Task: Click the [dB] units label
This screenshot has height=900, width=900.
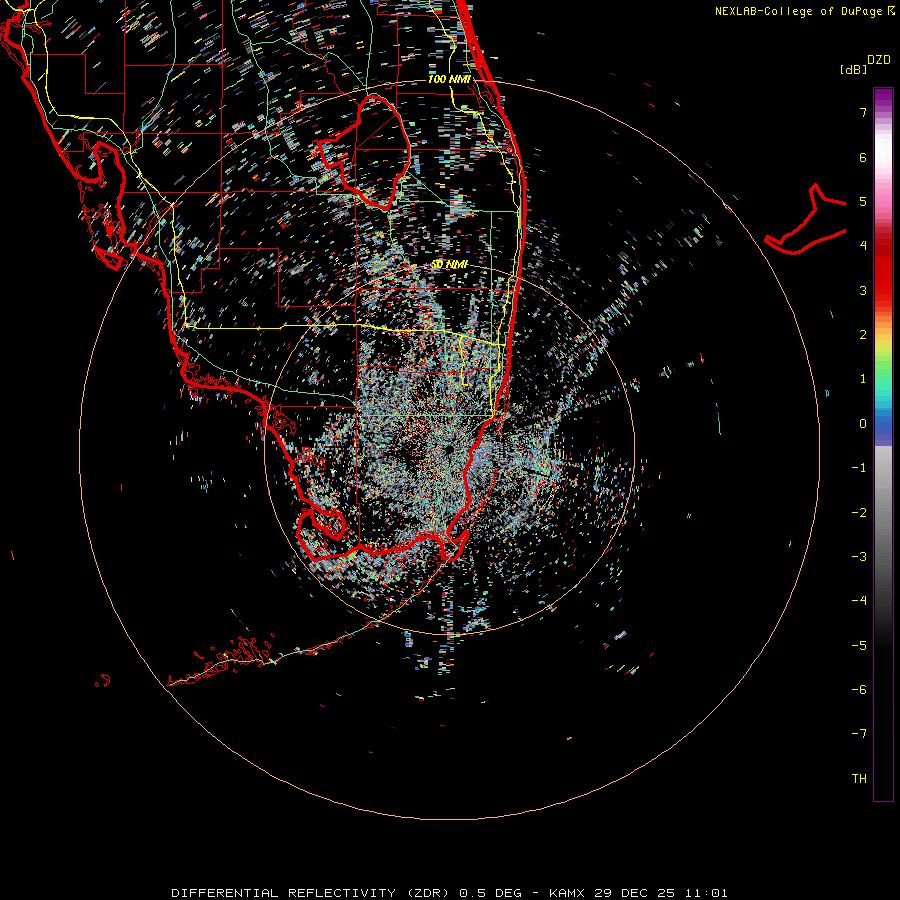Action: click(853, 69)
